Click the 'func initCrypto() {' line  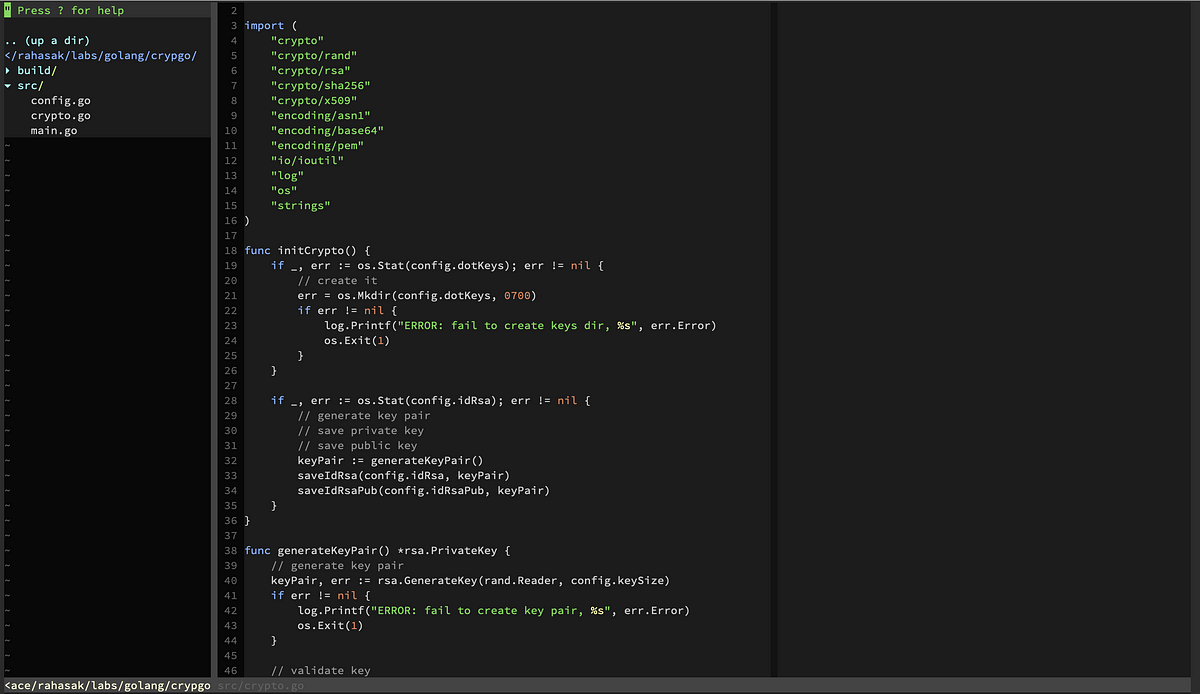pyautogui.click(x=307, y=250)
